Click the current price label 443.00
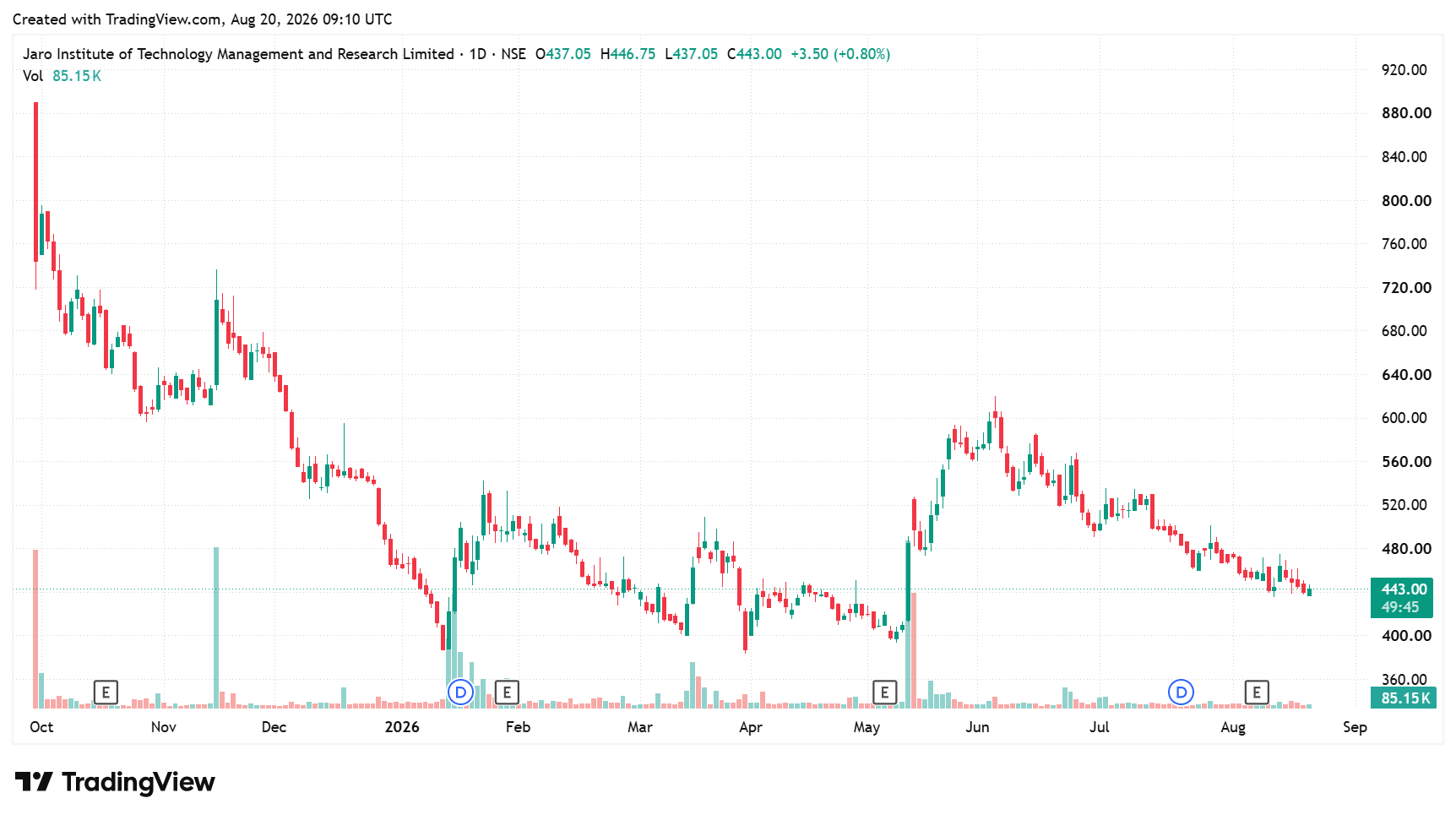Image resolution: width=1456 pixels, height=820 pixels. [1404, 589]
